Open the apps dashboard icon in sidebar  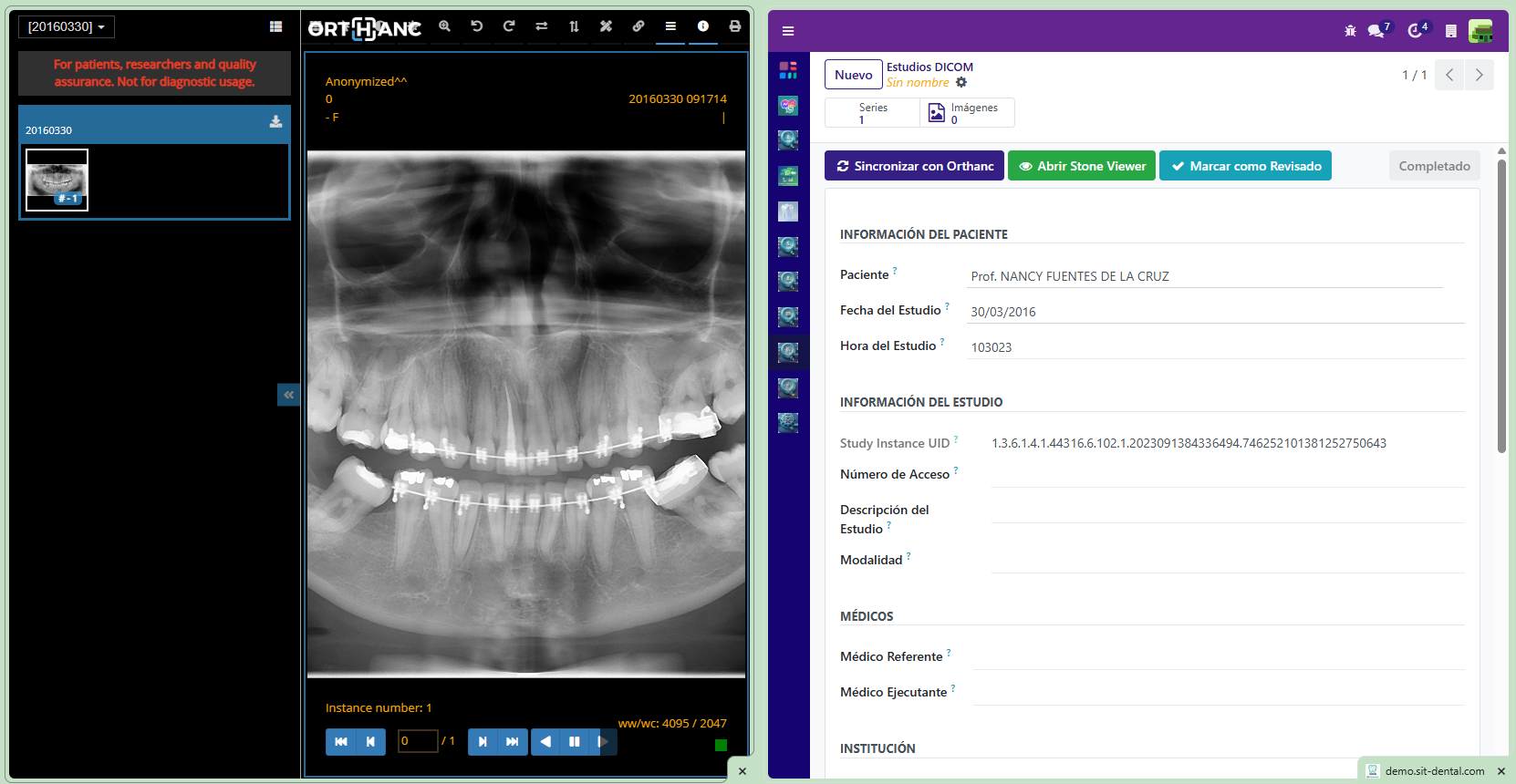pyautogui.click(x=788, y=70)
